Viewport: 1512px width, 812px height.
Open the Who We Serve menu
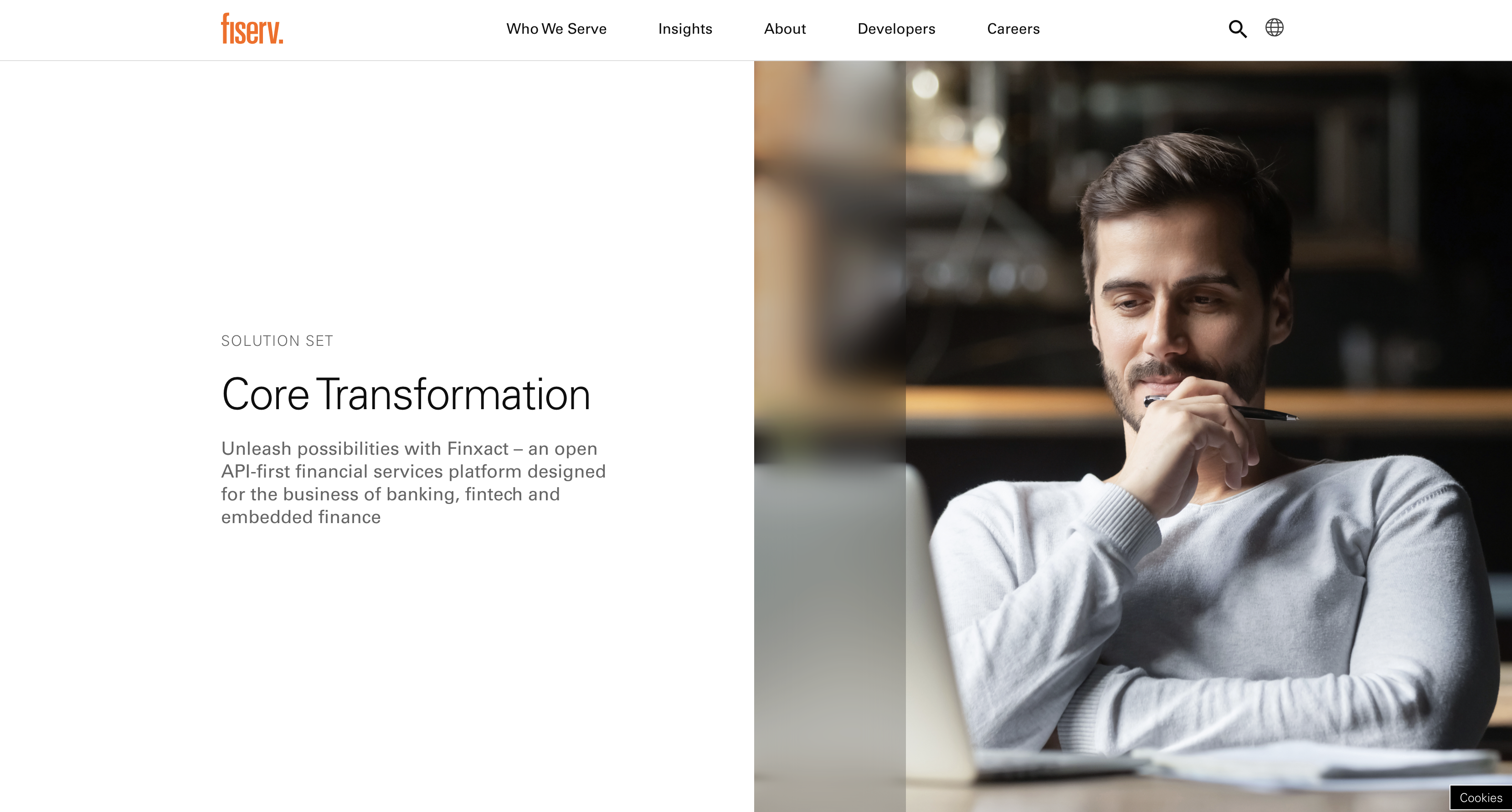coord(556,29)
